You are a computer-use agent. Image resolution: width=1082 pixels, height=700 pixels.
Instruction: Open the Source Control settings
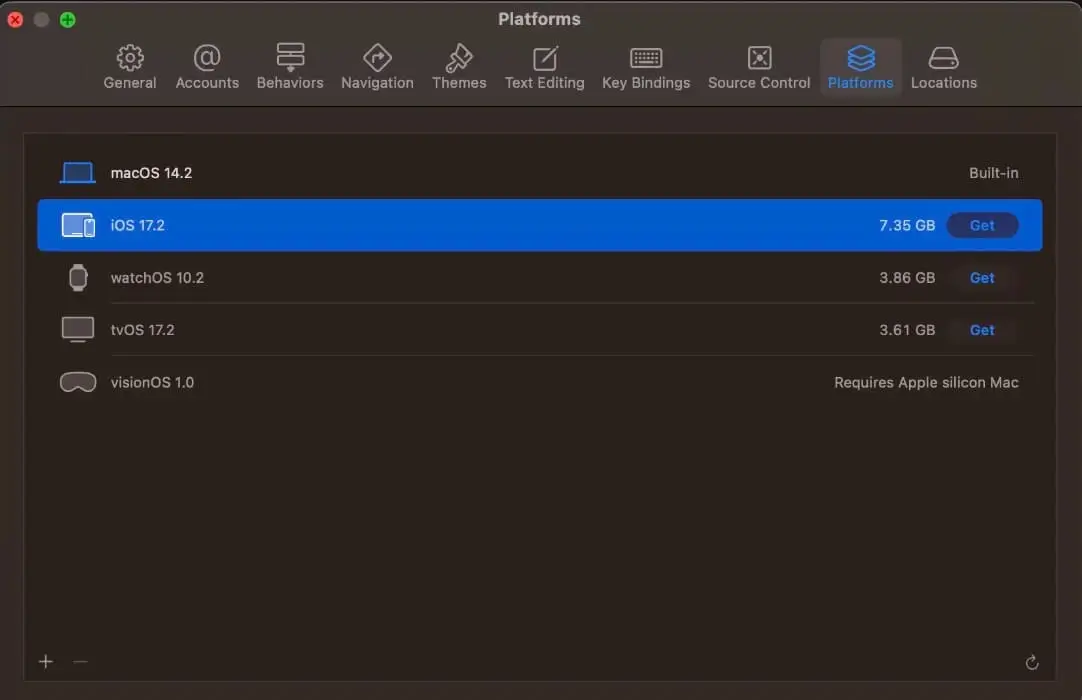(759, 66)
